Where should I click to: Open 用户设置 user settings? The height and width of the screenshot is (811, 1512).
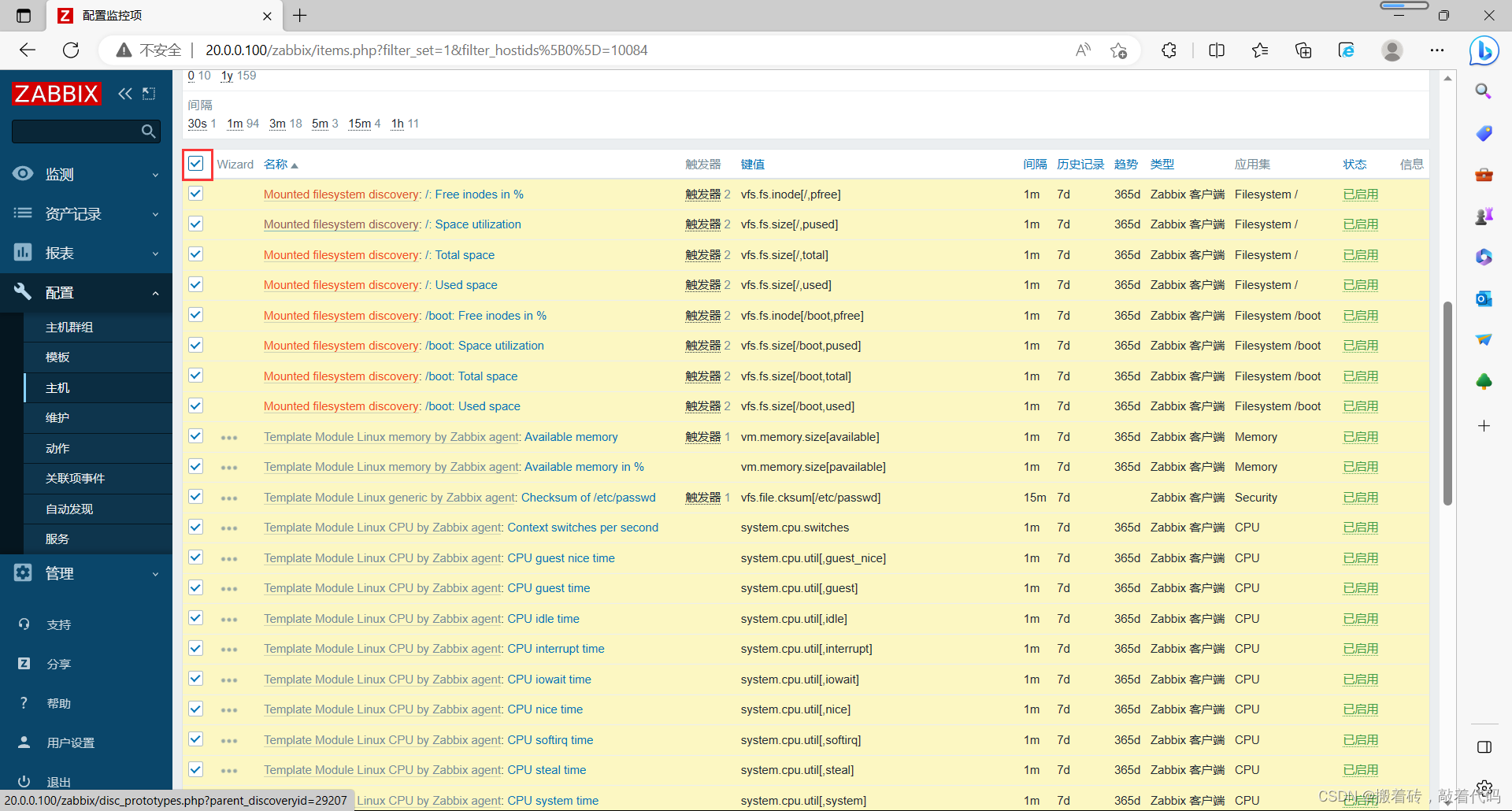[x=70, y=742]
